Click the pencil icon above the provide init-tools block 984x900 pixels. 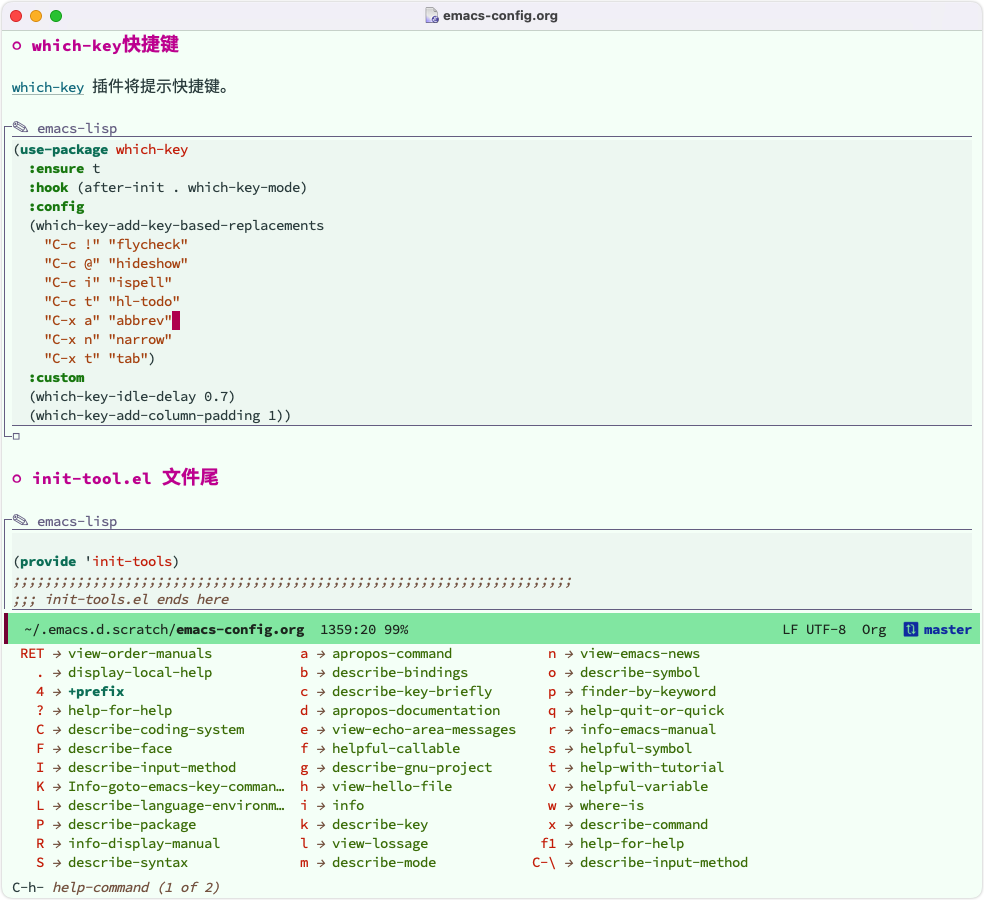click(x=21, y=520)
